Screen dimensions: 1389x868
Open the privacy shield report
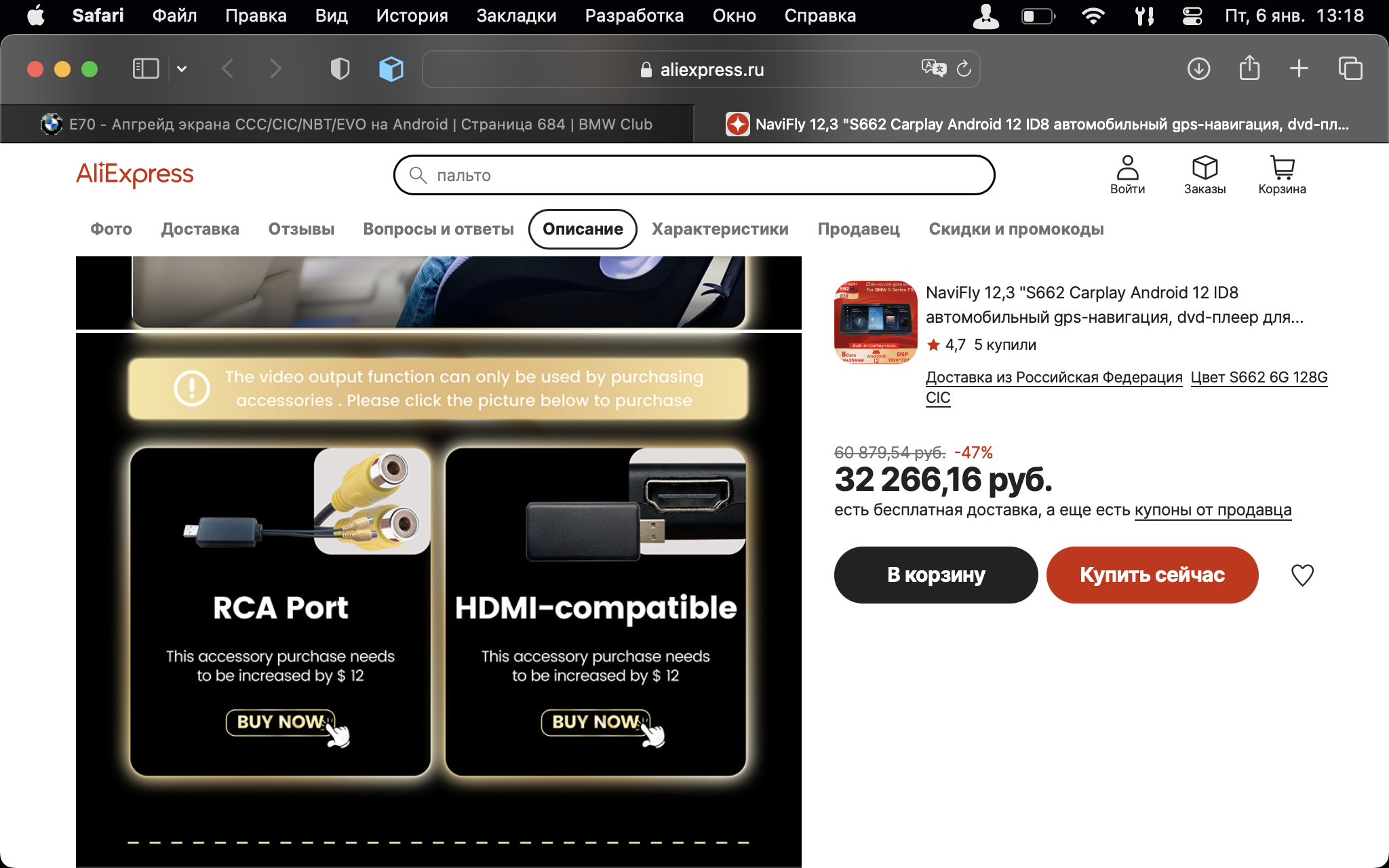[x=340, y=68]
